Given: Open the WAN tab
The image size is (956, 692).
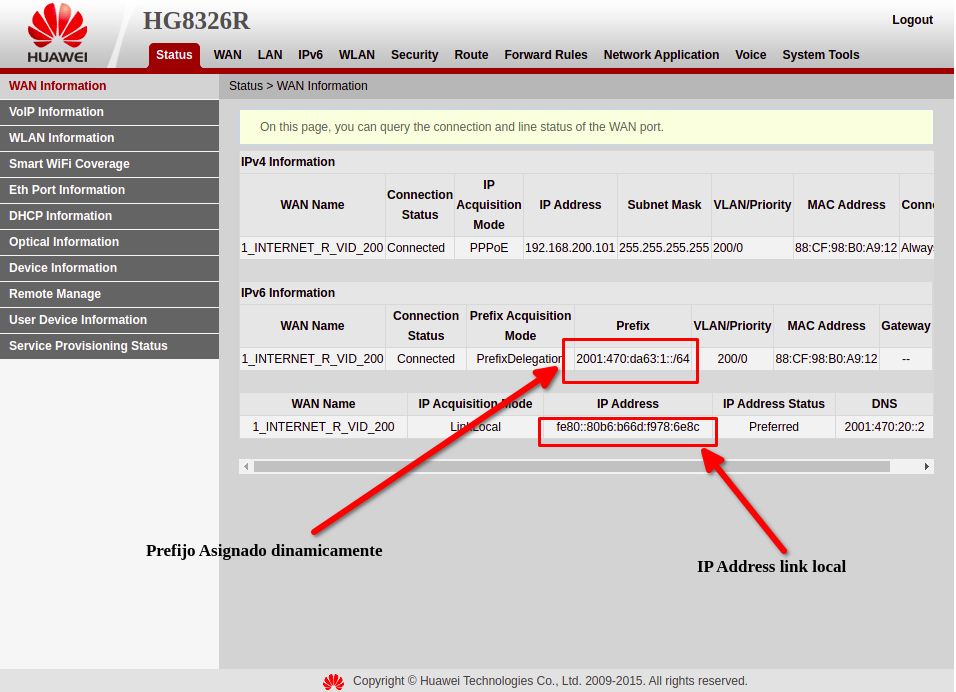Looking at the screenshot, I should point(227,55).
